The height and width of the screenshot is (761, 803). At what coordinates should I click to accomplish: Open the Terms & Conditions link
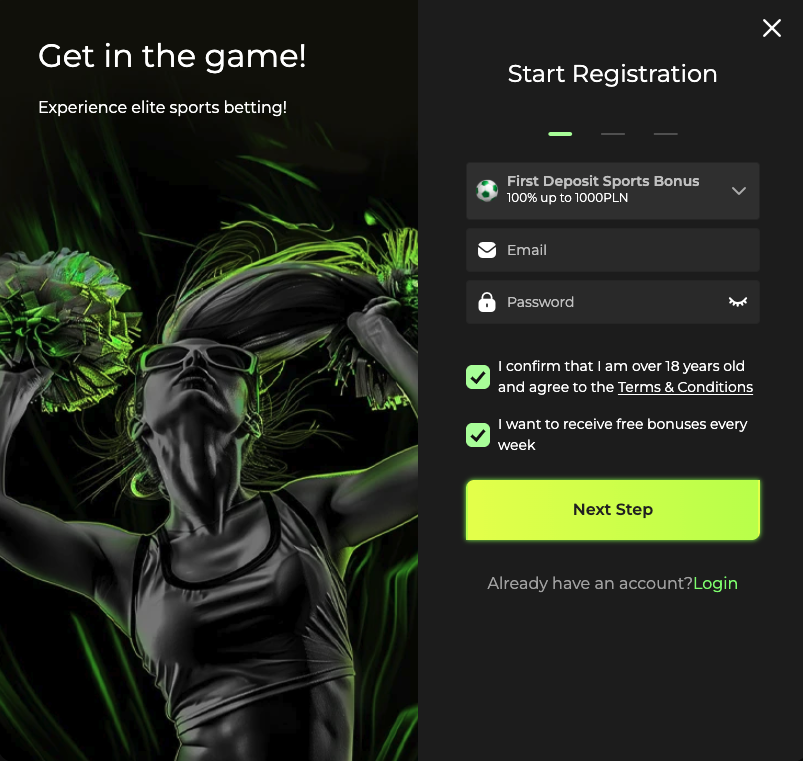(685, 387)
